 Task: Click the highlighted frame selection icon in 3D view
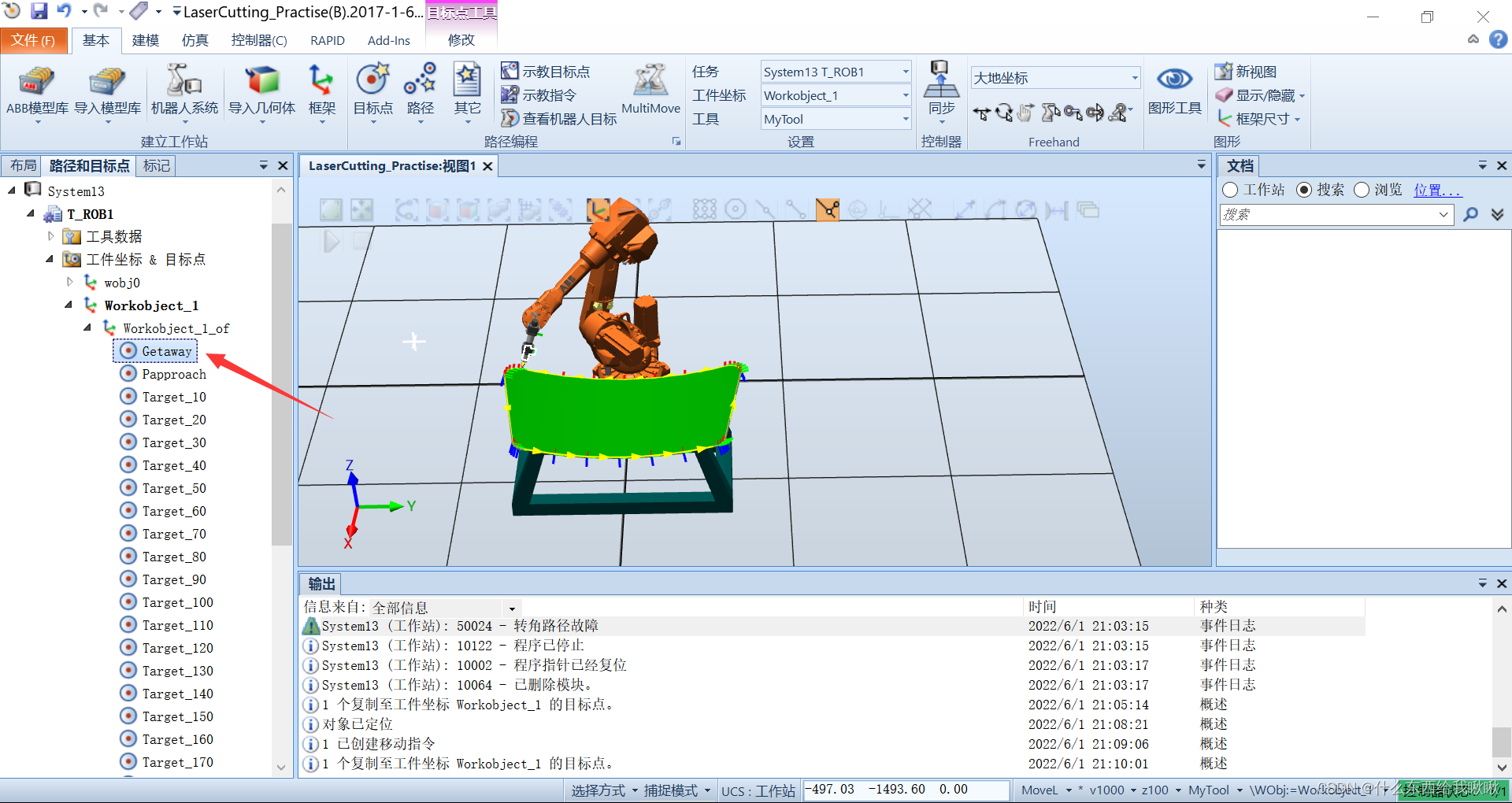[x=598, y=209]
